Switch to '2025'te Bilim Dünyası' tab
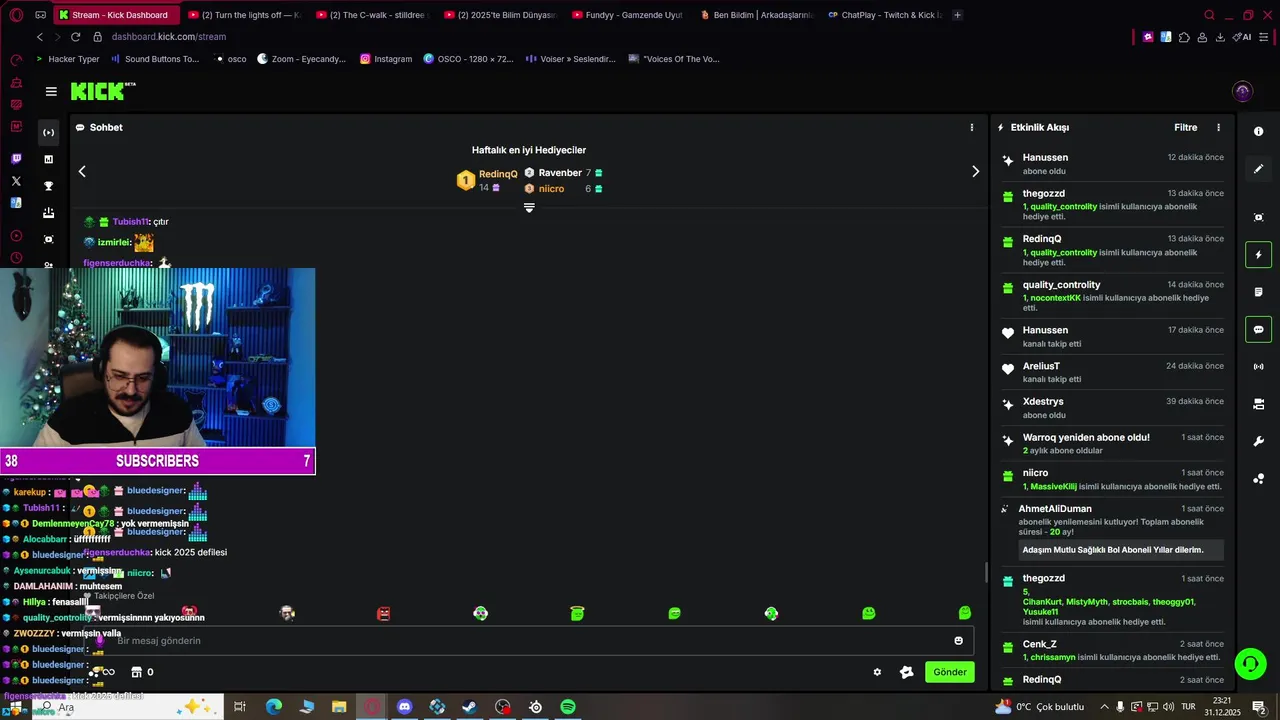 click(498, 15)
